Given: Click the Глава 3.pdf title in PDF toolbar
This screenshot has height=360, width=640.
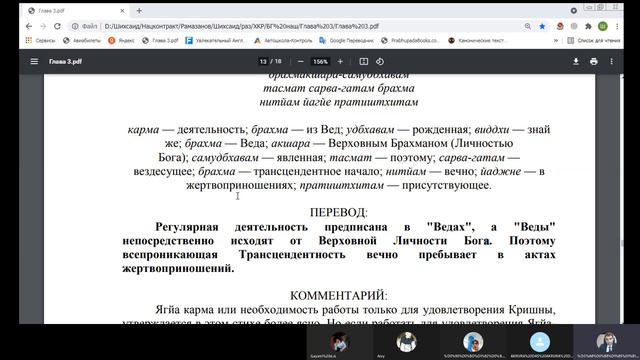Looking at the screenshot, I should tap(65, 62).
